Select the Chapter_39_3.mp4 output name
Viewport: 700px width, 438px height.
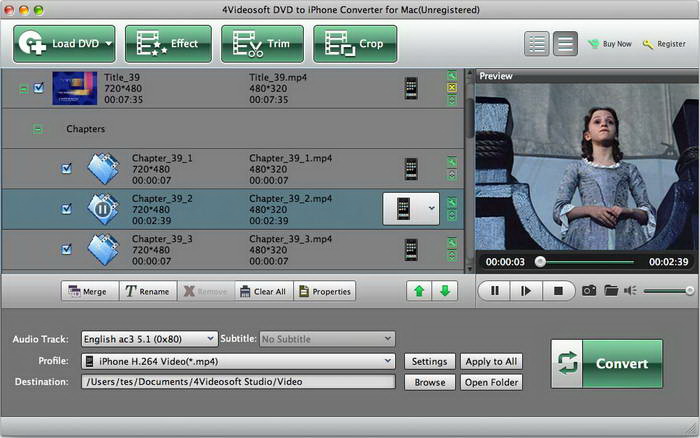pyautogui.click(x=291, y=239)
